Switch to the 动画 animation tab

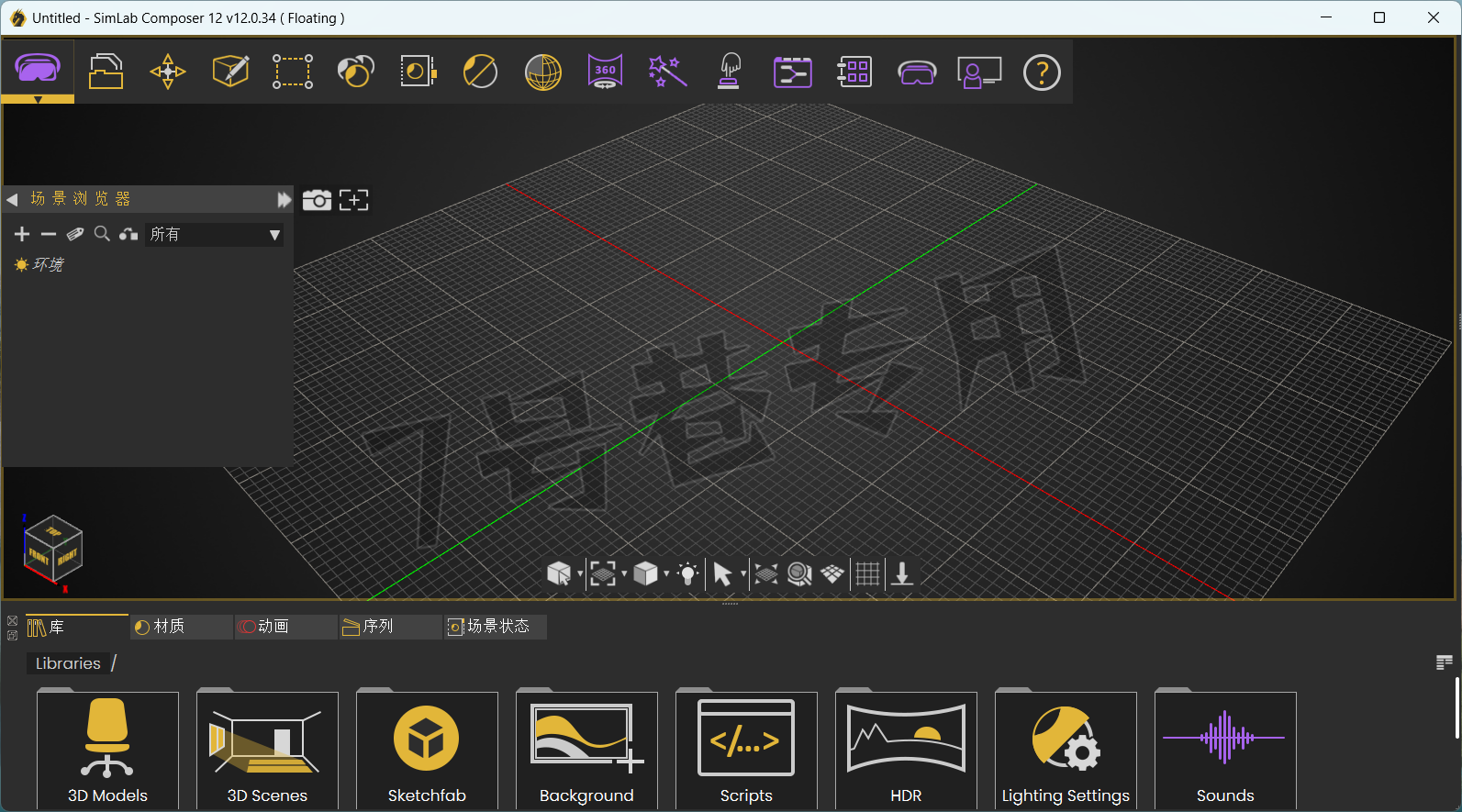285,627
